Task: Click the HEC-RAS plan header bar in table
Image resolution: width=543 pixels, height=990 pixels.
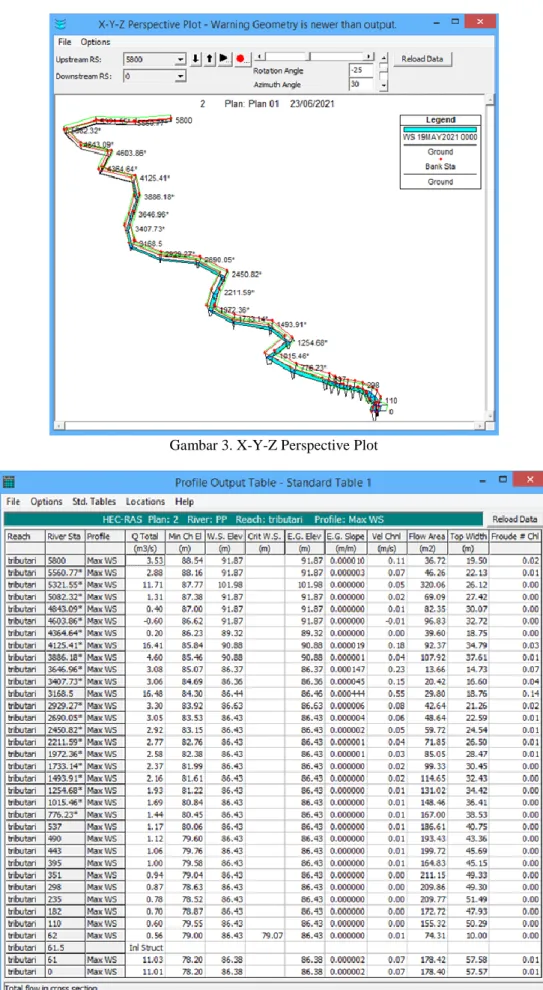Action: coord(244,520)
